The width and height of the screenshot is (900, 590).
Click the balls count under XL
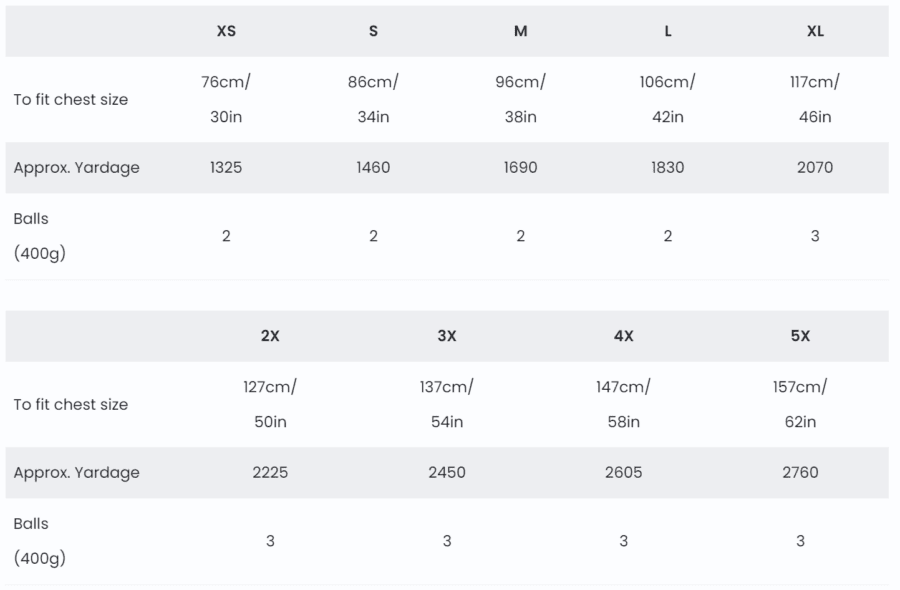coord(815,236)
